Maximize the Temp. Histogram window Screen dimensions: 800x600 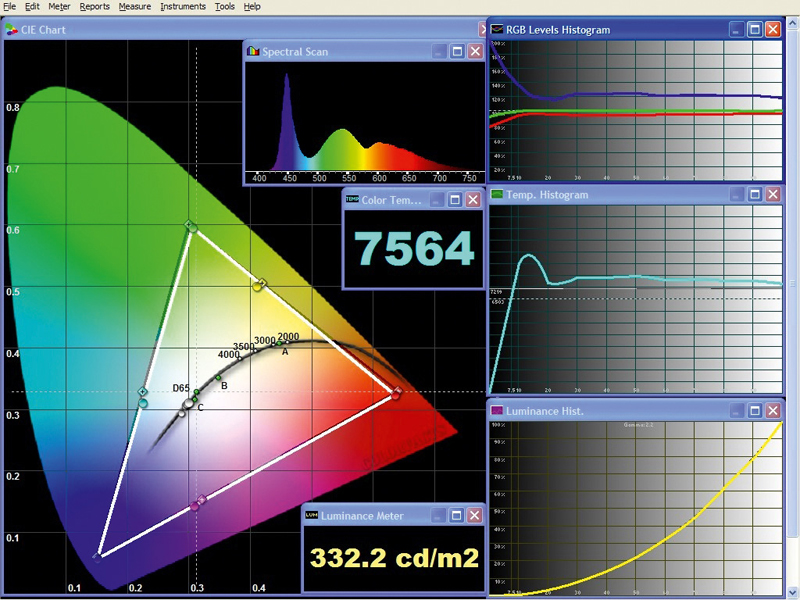[755, 194]
